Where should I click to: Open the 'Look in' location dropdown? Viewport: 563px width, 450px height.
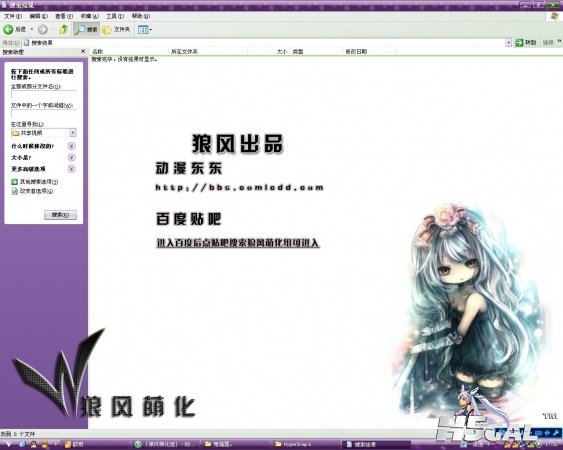pos(73,133)
